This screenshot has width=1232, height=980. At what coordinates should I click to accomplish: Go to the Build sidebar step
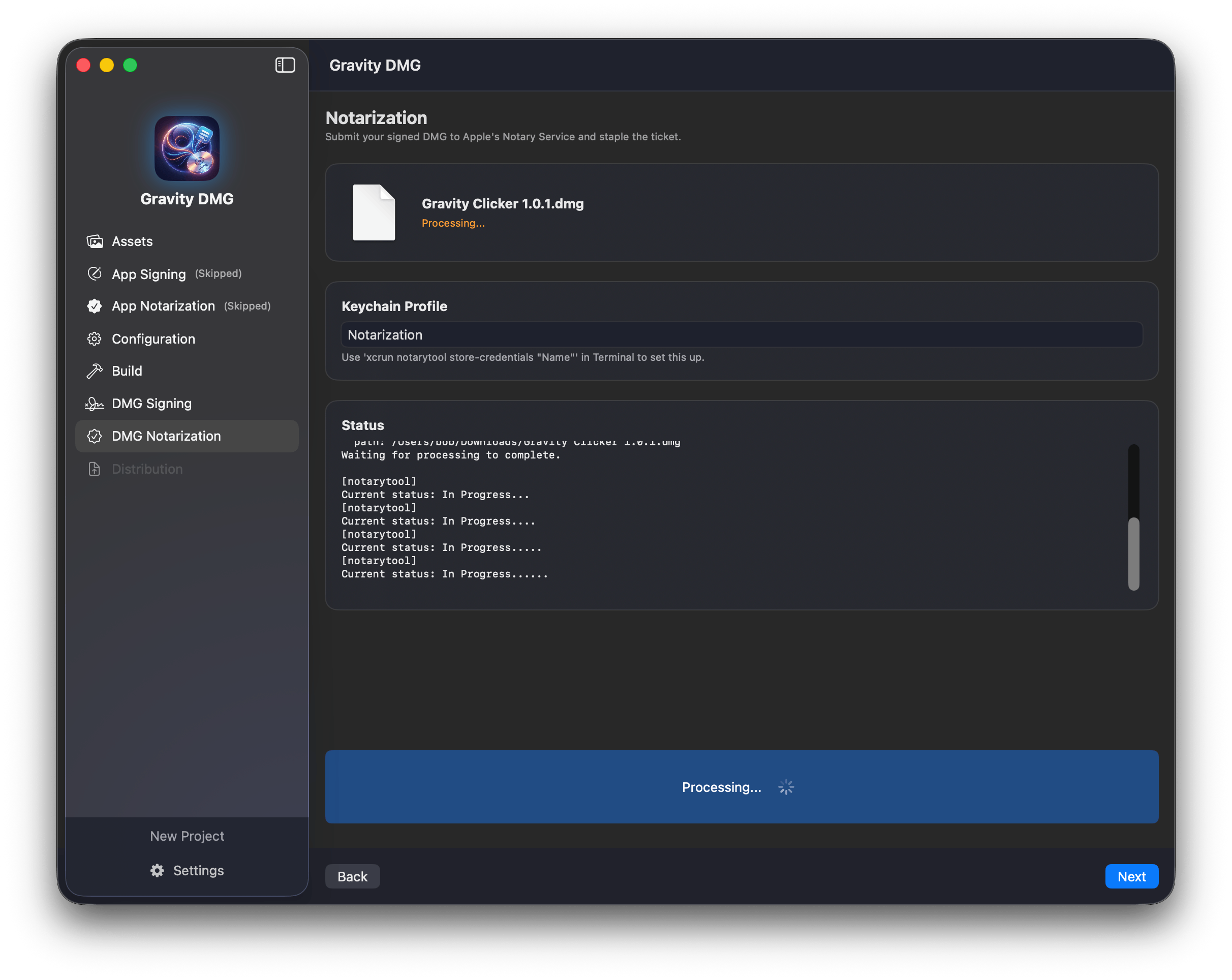(127, 371)
